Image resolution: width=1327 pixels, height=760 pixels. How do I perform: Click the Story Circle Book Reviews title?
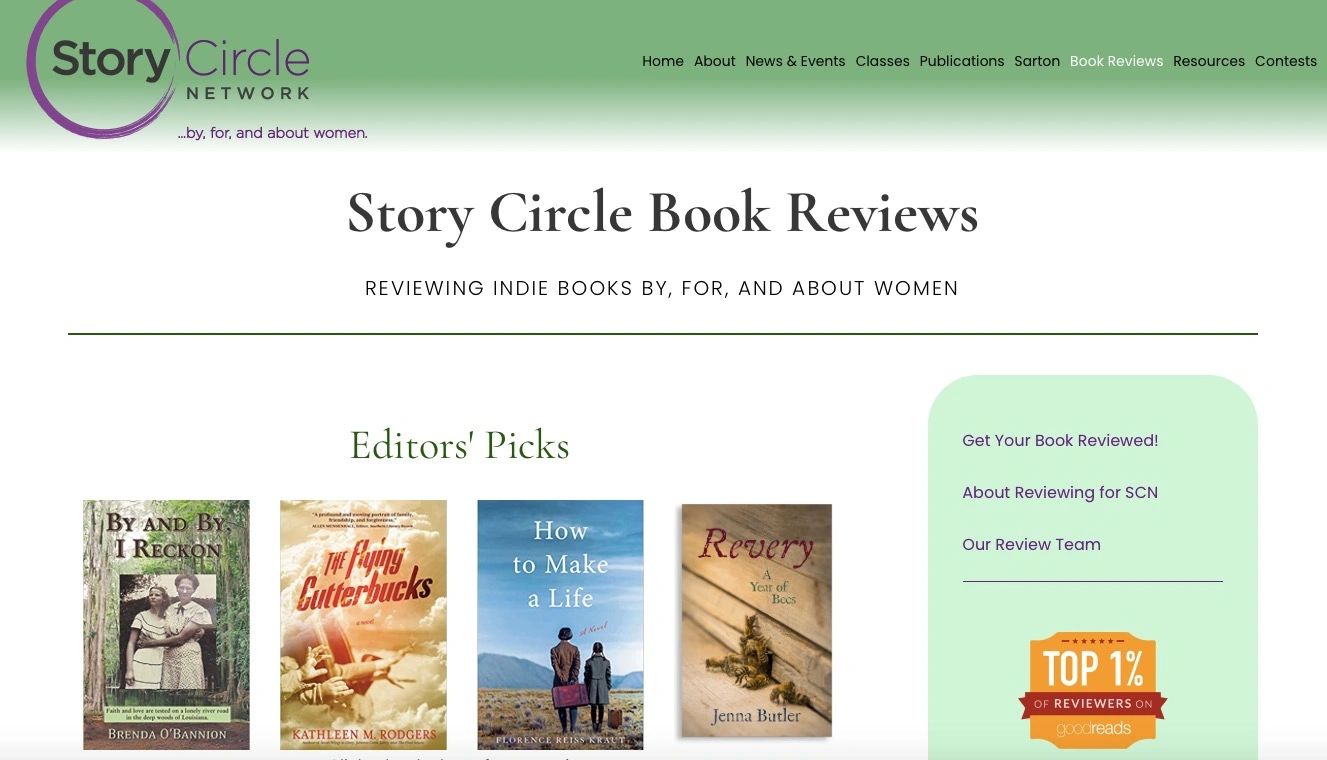click(662, 213)
